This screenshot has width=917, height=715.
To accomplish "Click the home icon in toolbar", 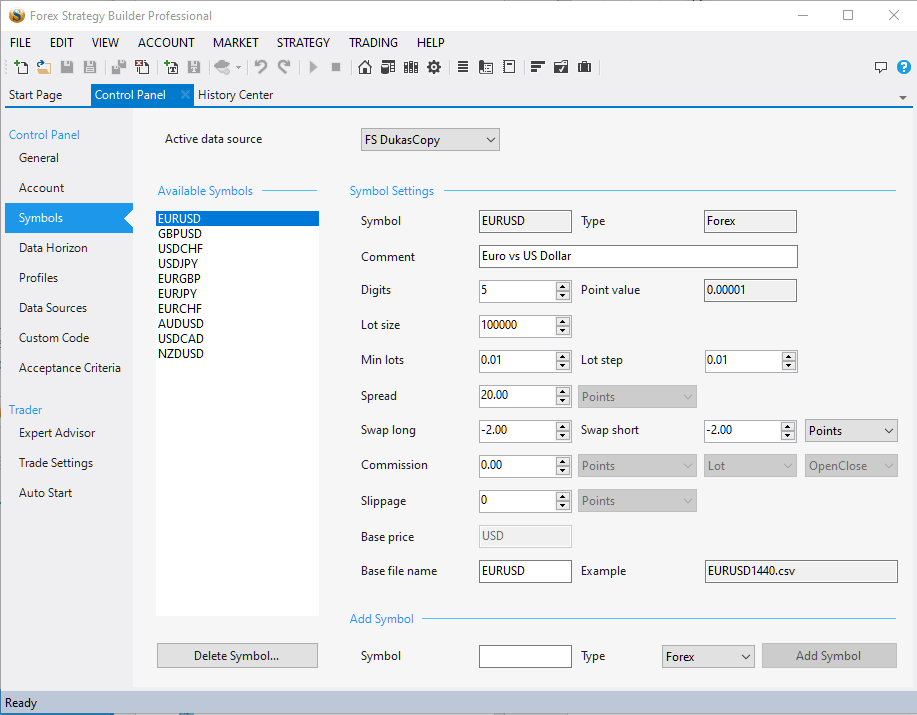I will [x=365, y=68].
